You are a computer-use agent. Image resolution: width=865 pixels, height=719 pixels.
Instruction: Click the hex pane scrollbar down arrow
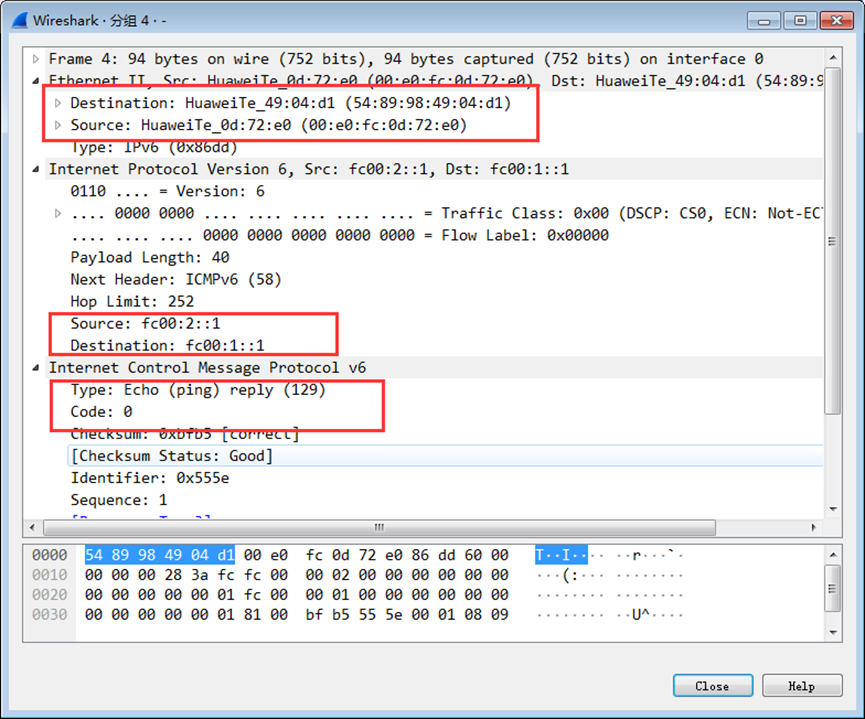click(833, 633)
